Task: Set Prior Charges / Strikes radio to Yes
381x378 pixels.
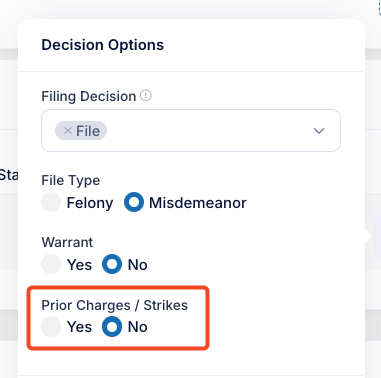Action: (x=51, y=327)
